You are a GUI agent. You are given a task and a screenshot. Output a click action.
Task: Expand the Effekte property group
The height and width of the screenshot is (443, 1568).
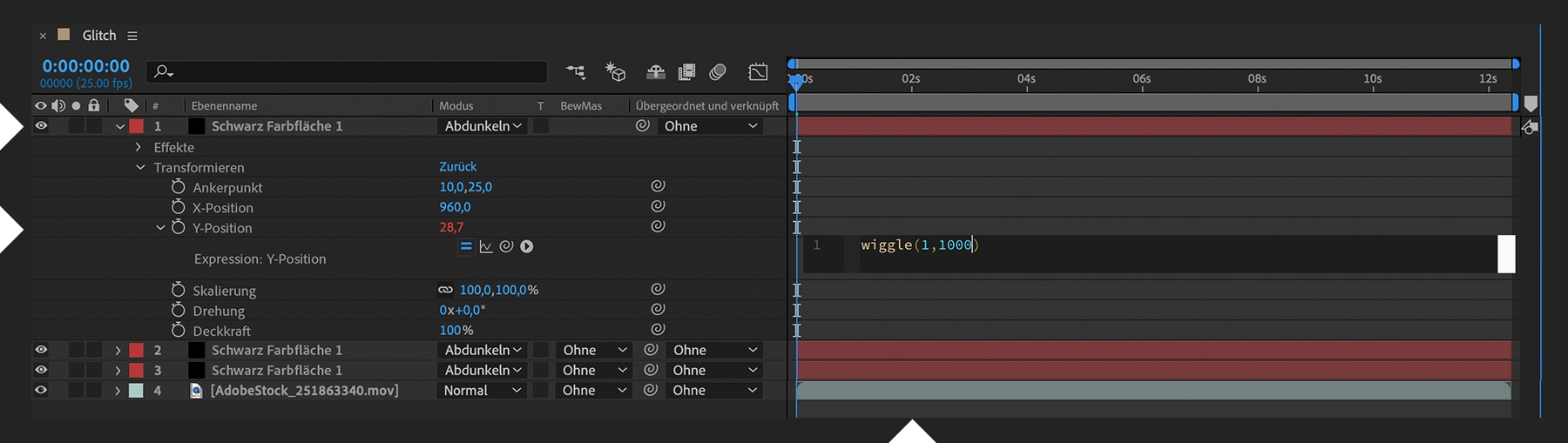(x=139, y=147)
